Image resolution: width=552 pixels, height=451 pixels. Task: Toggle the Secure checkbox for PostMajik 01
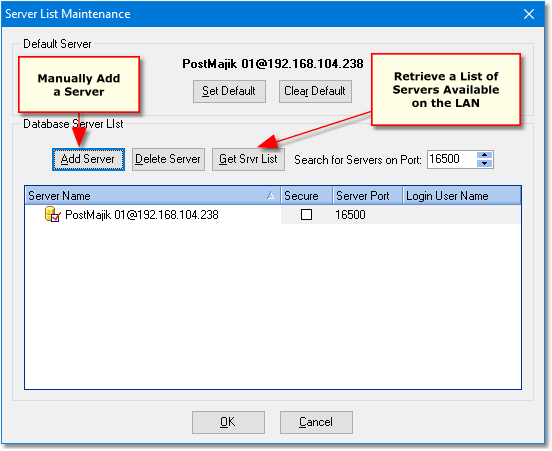[x=306, y=214]
